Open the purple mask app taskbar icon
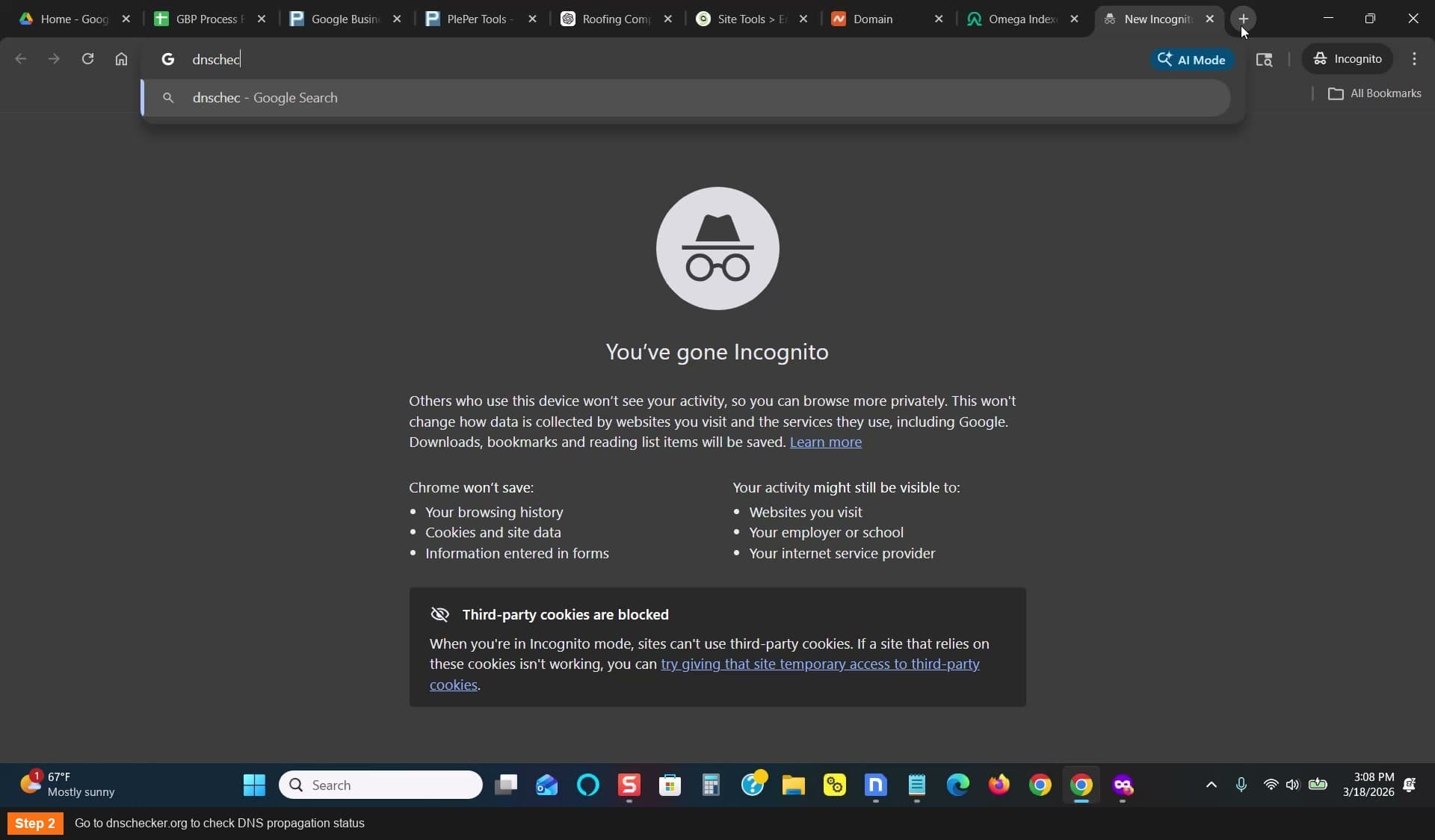The width and height of the screenshot is (1435, 840). tap(1123, 785)
